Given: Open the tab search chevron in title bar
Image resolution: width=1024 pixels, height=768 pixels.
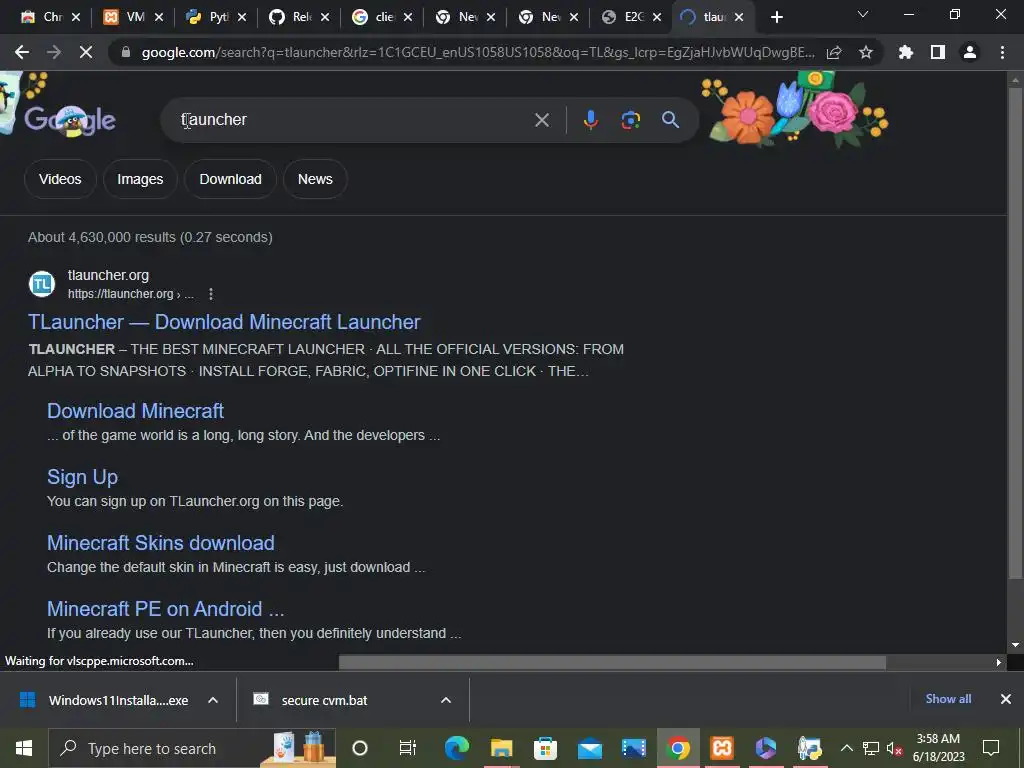Looking at the screenshot, I should tap(863, 14).
